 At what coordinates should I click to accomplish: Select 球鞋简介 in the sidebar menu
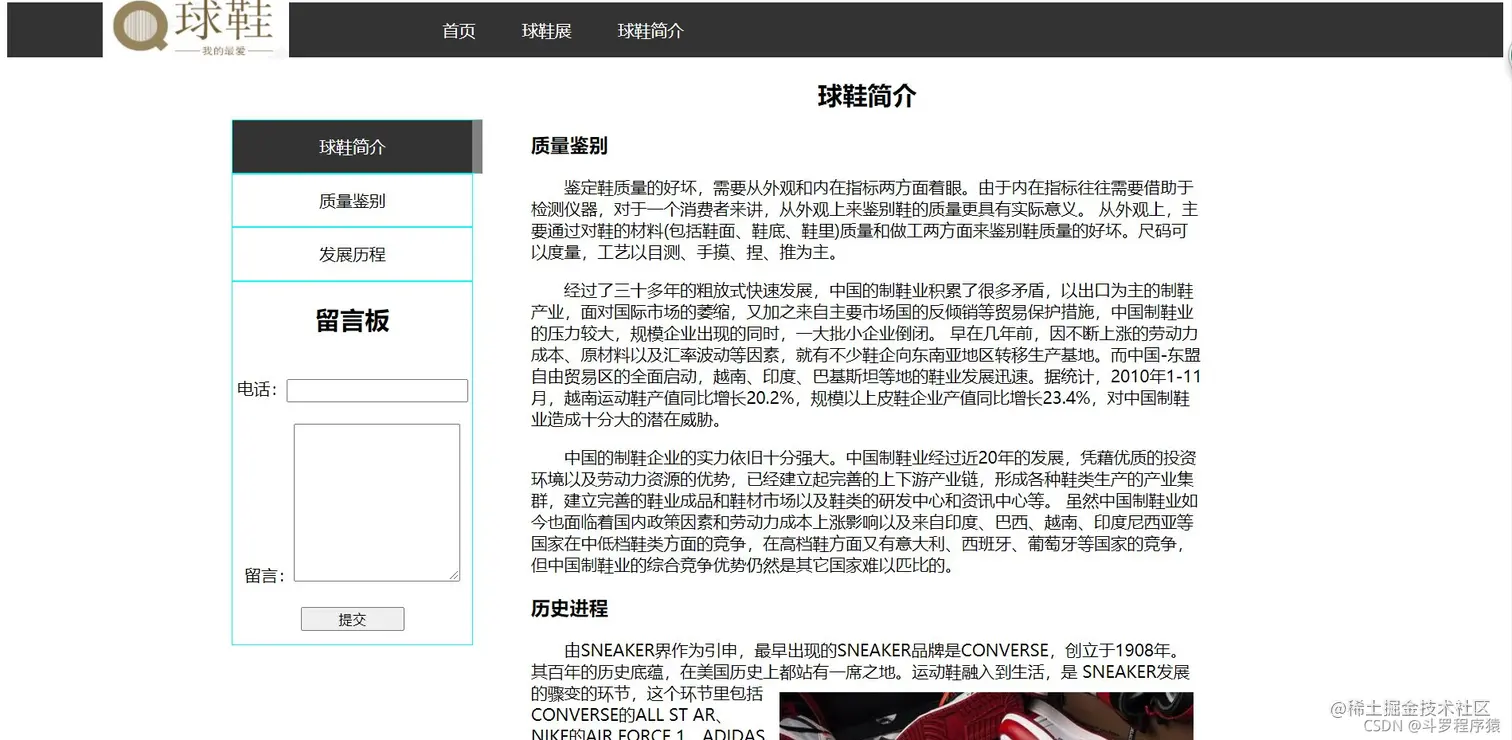click(352, 146)
